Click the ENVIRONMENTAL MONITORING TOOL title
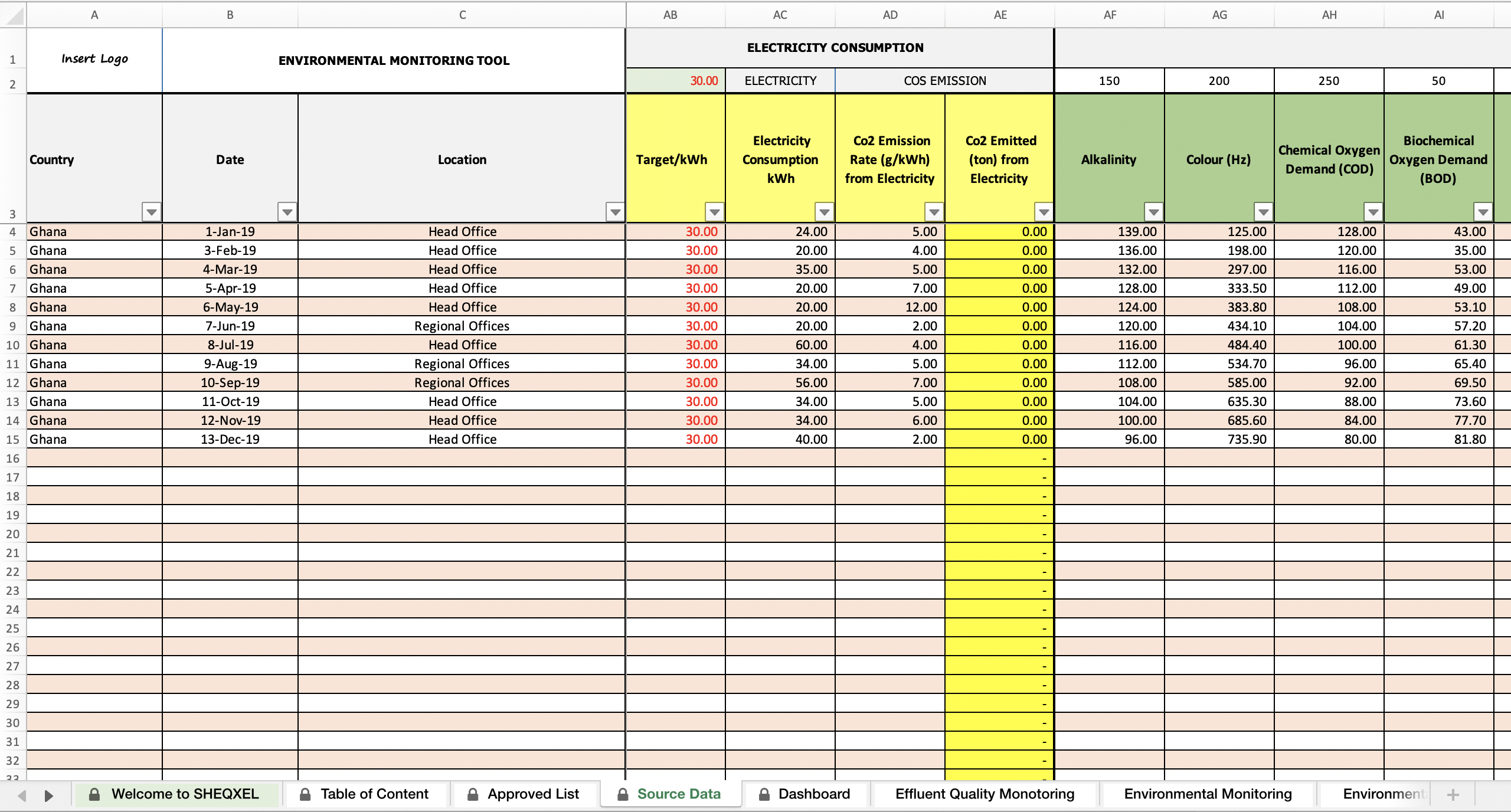1511x812 pixels. [394, 60]
